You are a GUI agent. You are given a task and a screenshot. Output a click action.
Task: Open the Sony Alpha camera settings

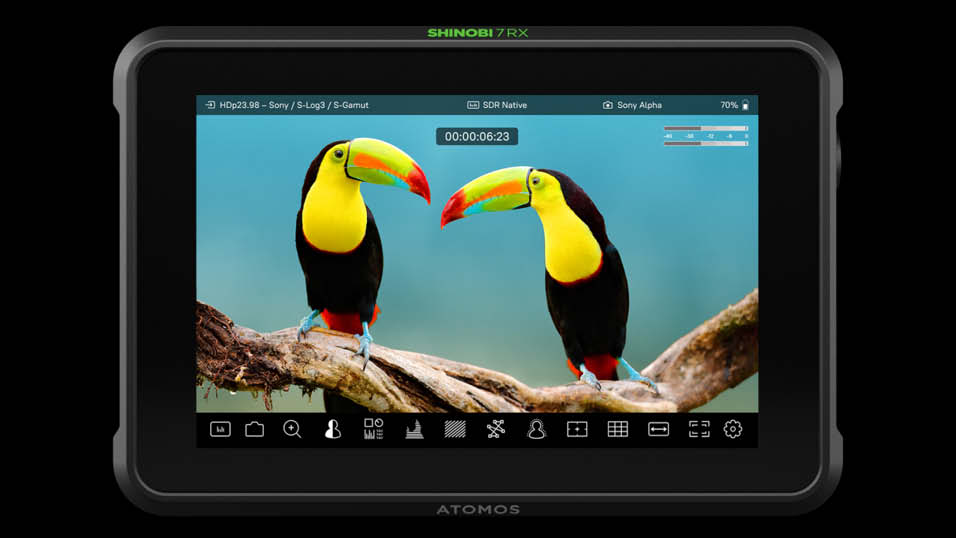[639, 105]
